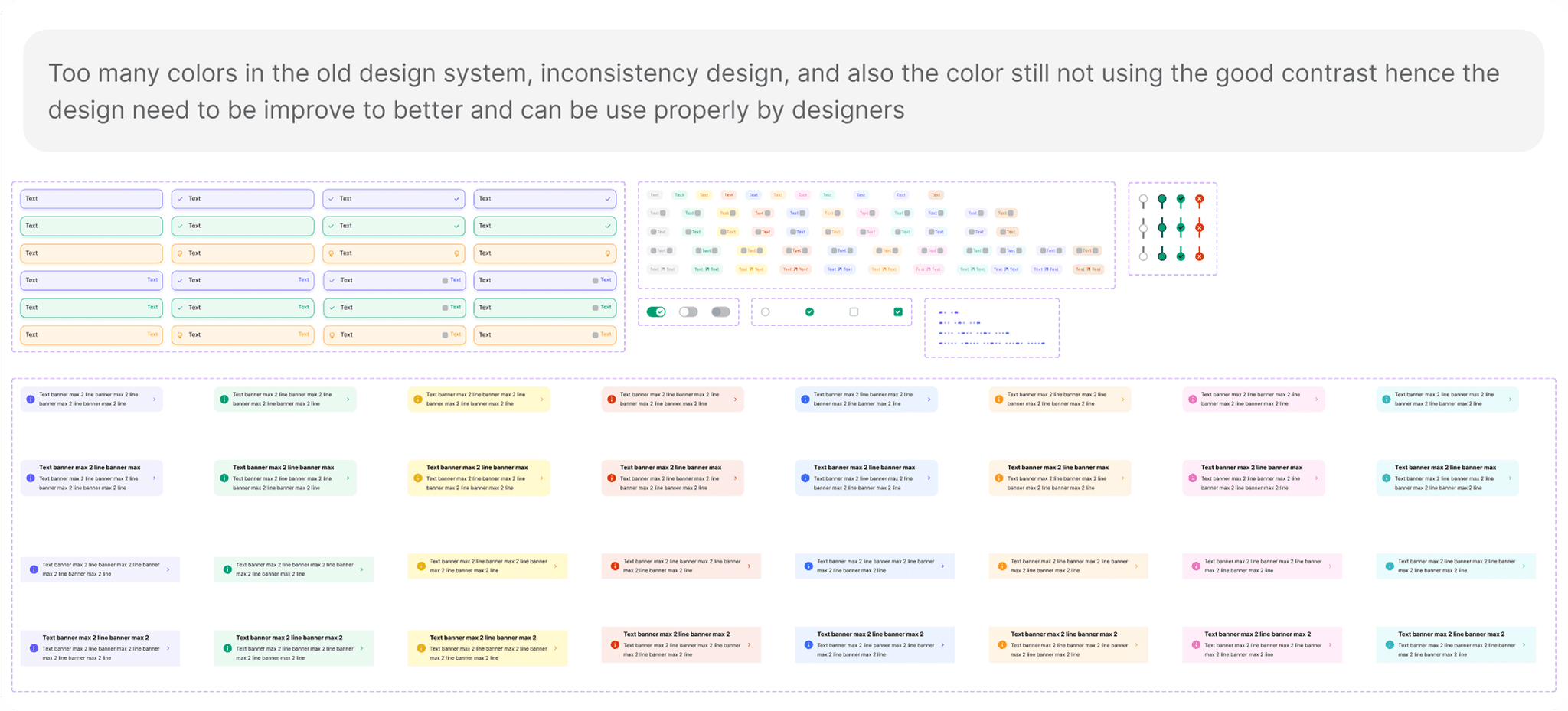Enable the white-knob off toggle switch
The width and height of the screenshot is (1568, 711).
click(688, 311)
